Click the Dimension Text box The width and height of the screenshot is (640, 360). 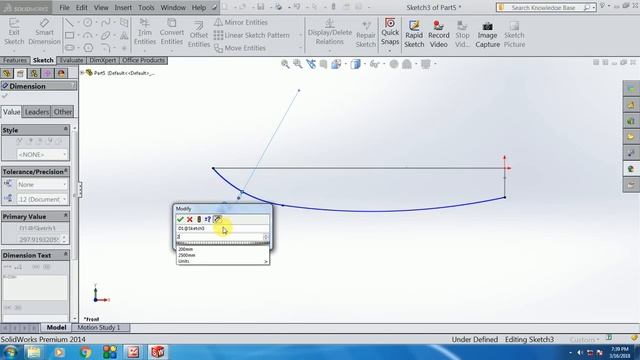coord(35,287)
